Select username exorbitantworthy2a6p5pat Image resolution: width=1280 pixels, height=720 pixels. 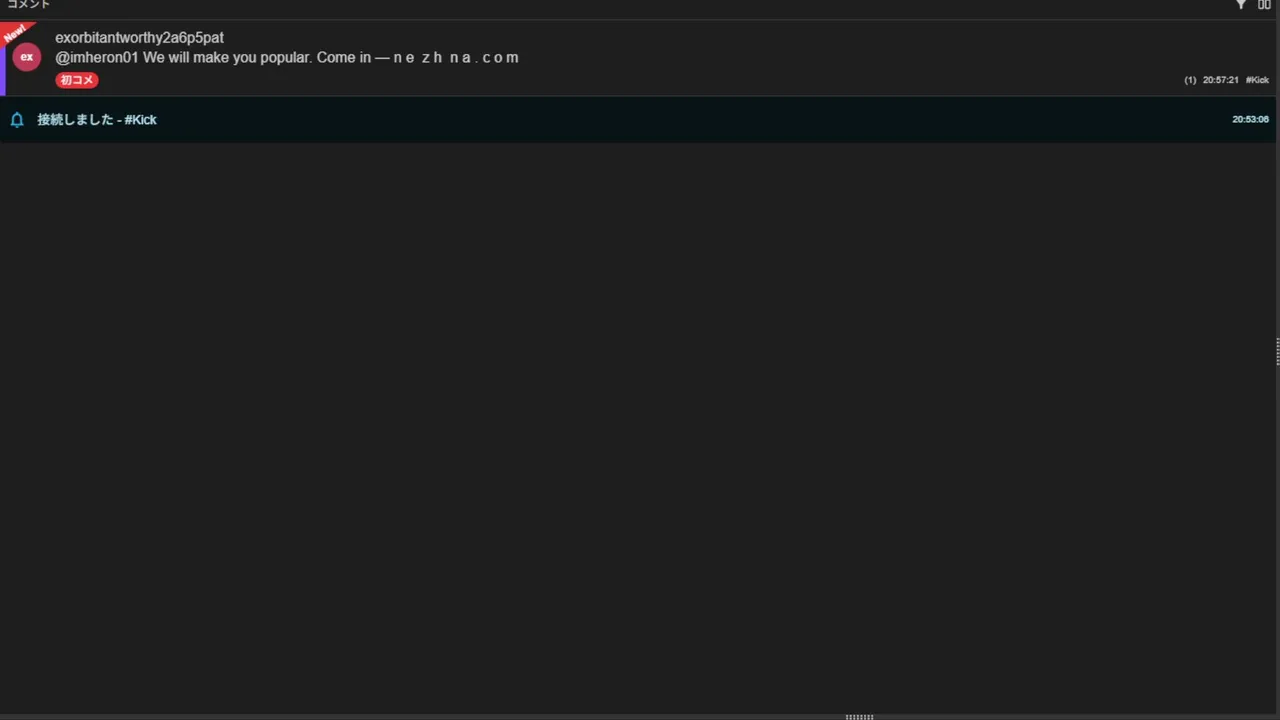[139, 38]
